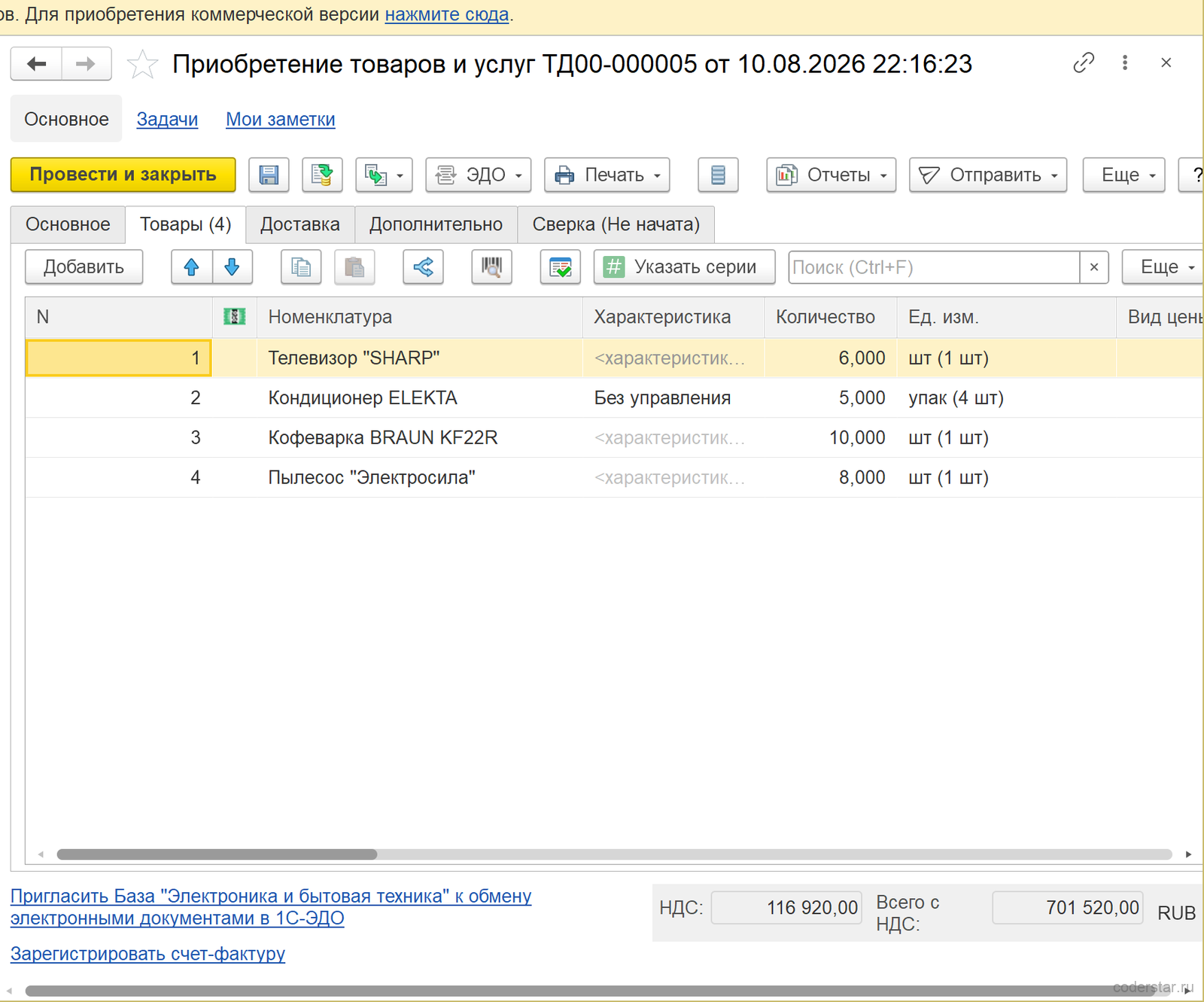Switch to Сверка (Не начата) tab
The width and height of the screenshot is (1204, 1002).
coord(616,224)
